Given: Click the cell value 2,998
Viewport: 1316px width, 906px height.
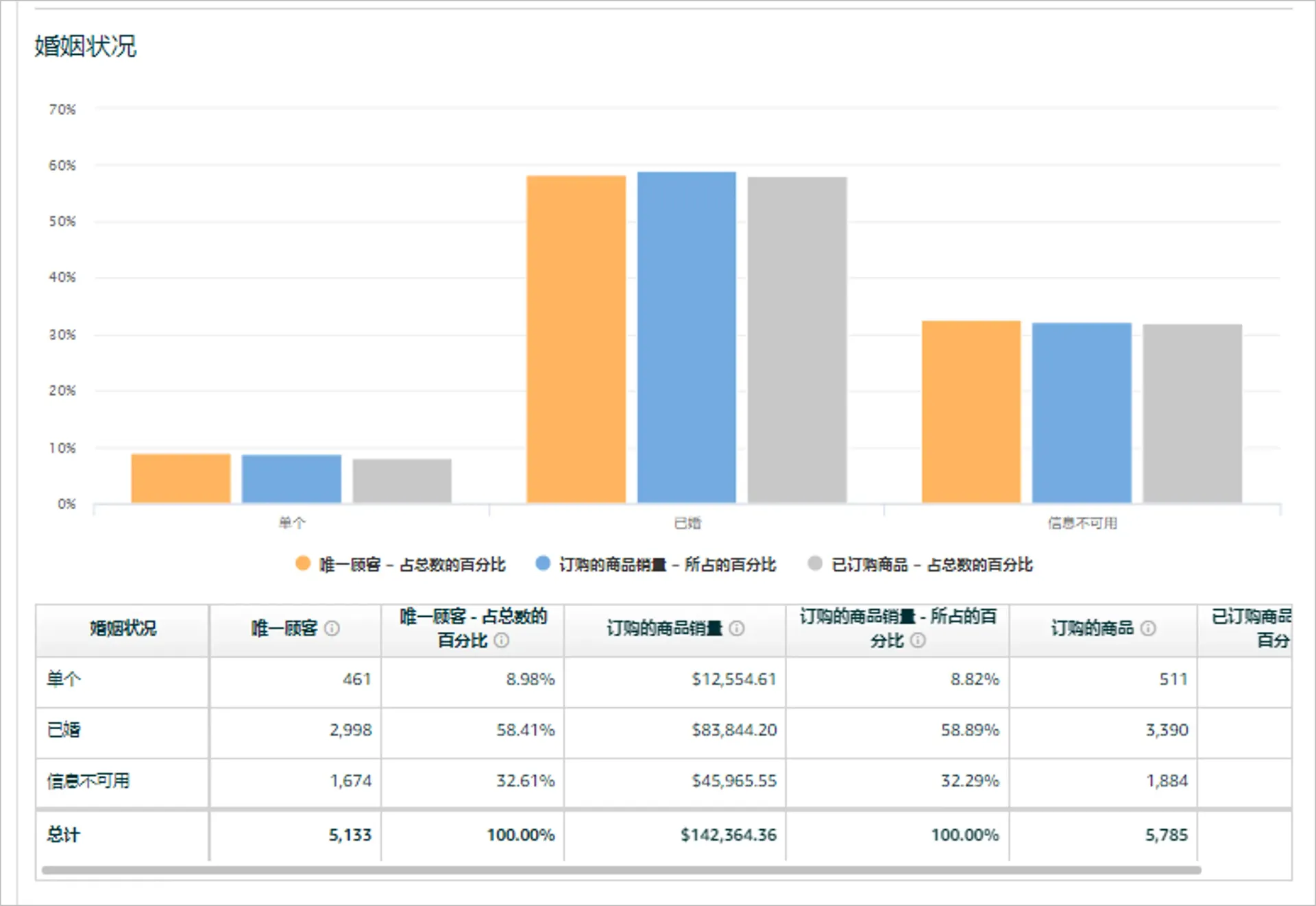Looking at the screenshot, I should click(351, 730).
